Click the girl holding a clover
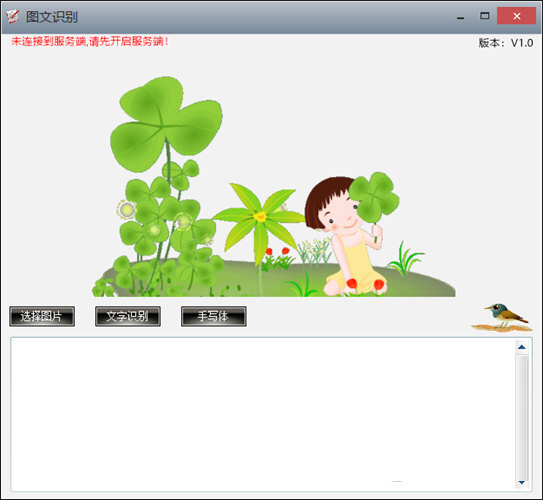Screen dimensions: 543x500 click(x=350, y=235)
